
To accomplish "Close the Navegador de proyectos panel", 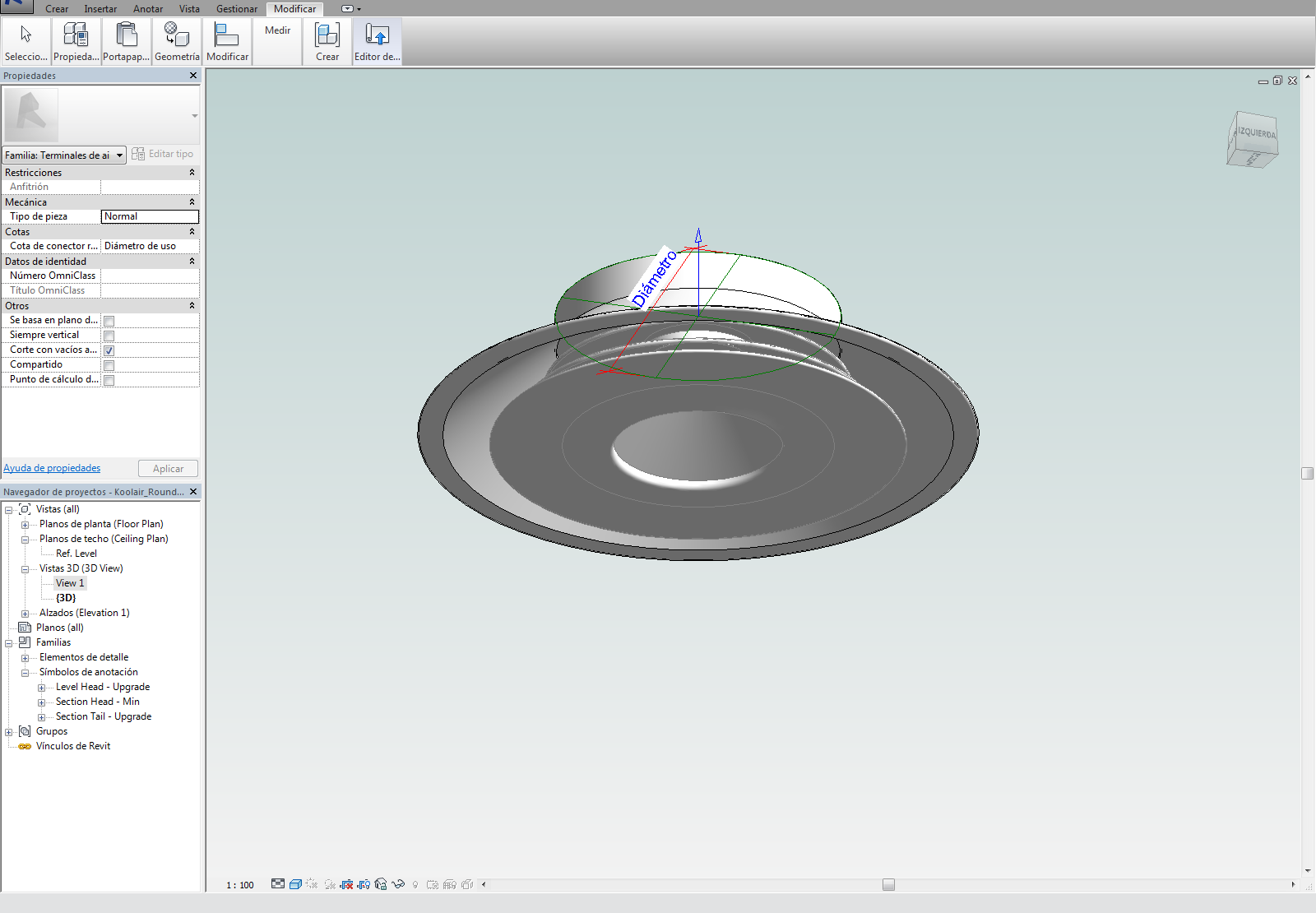I will tap(193, 491).
